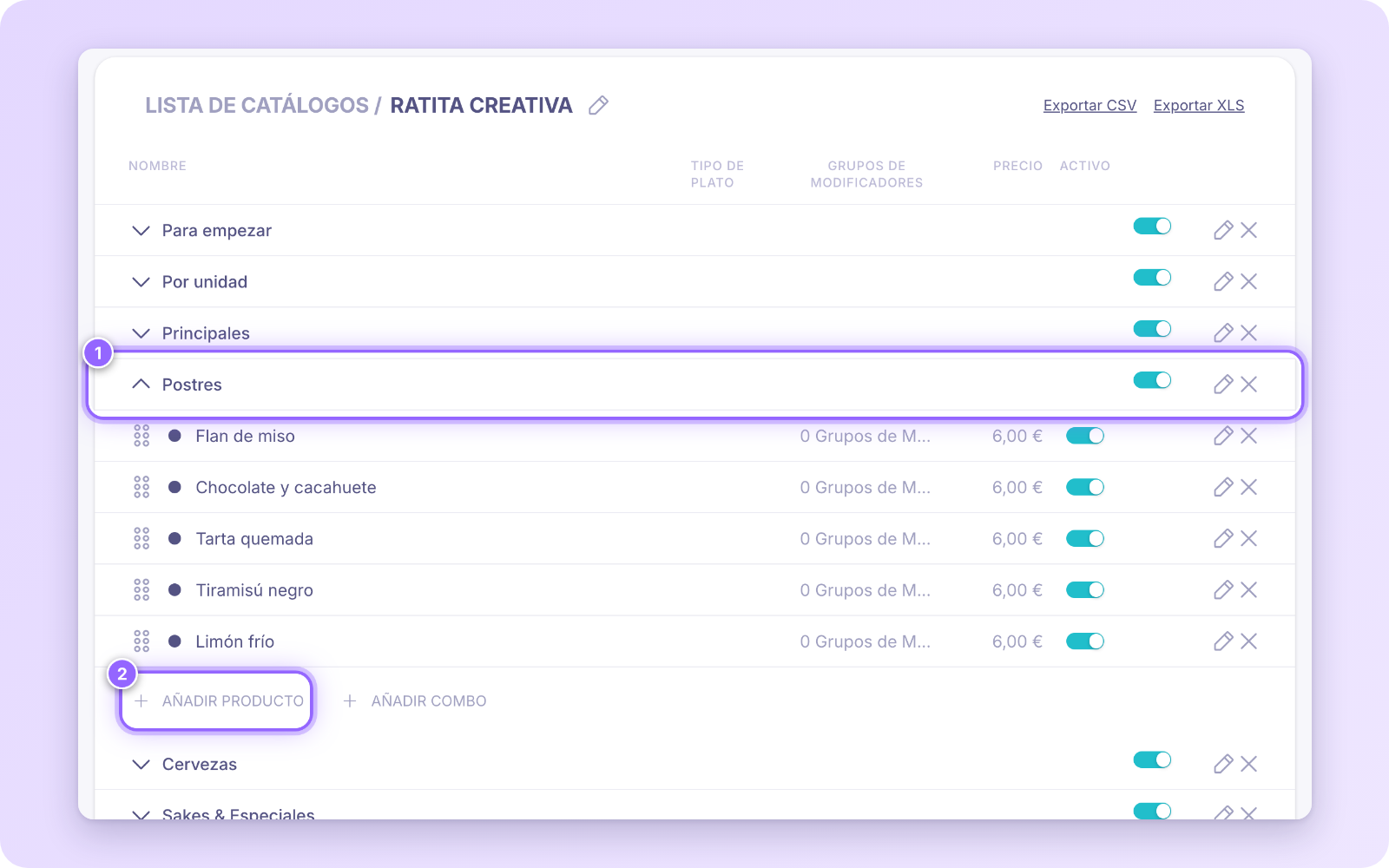
Task: Delete the Tarta quemada product
Action: coord(1248,538)
